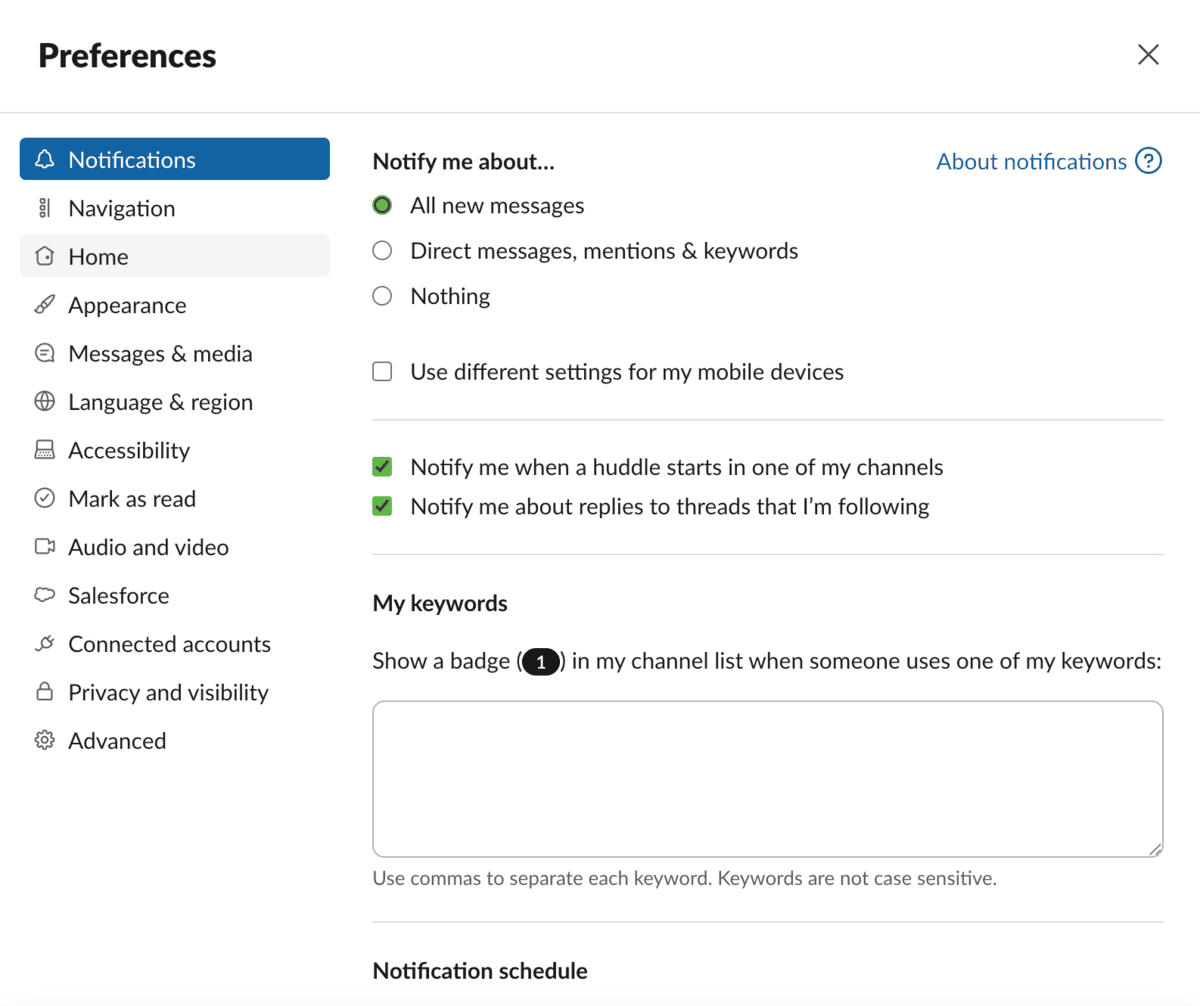Select the All new messages radio button

(x=381, y=205)
